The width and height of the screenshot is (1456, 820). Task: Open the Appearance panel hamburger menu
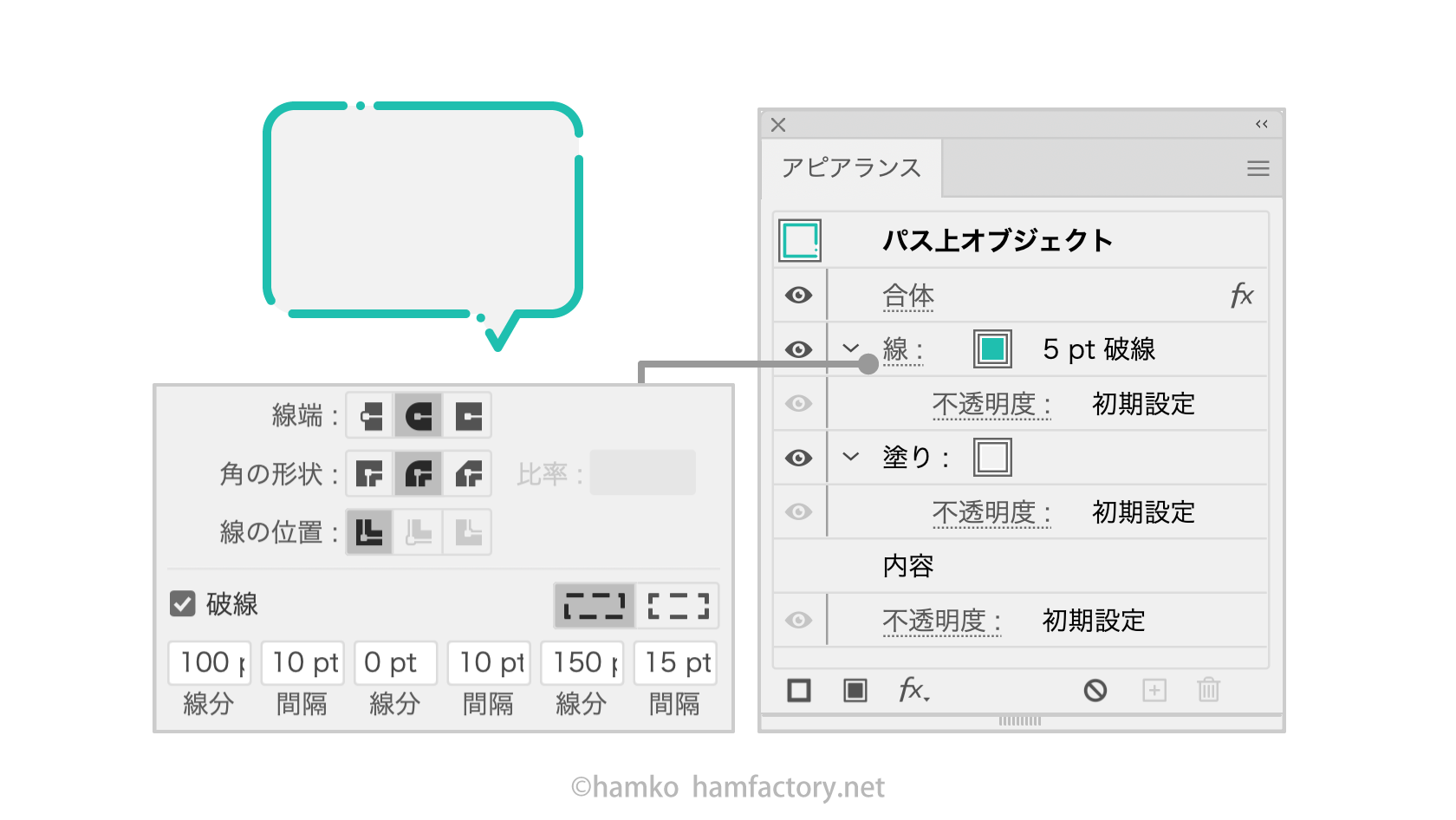pyautogui.click(x=1258, y=169)
